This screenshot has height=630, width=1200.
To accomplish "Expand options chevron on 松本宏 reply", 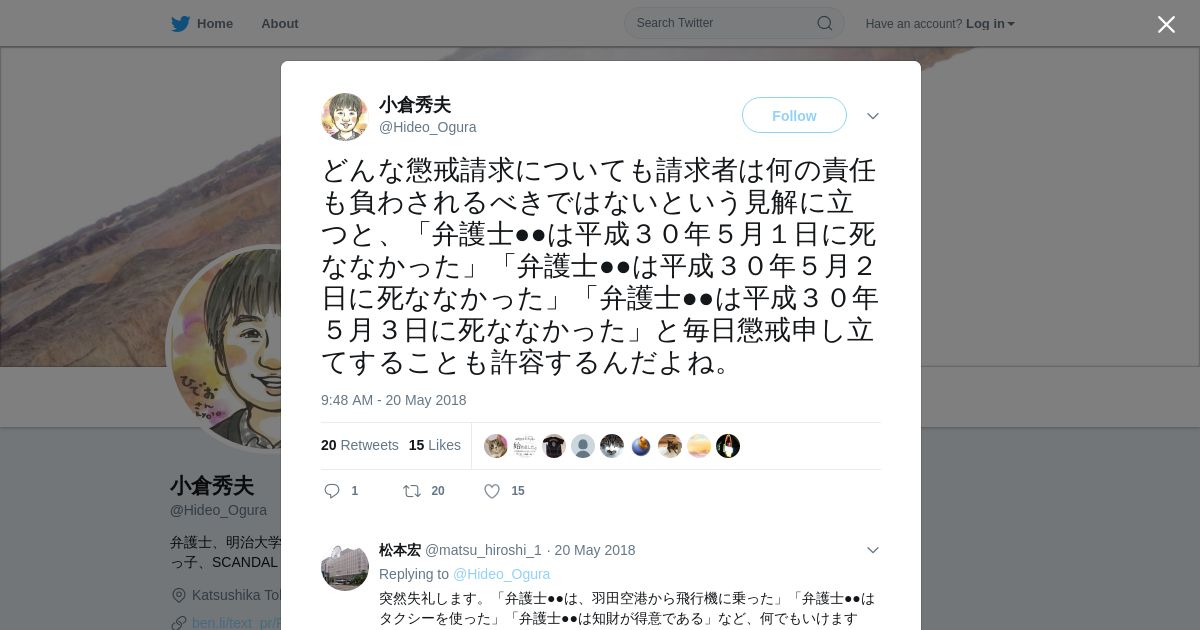I will tap(873, 550).
